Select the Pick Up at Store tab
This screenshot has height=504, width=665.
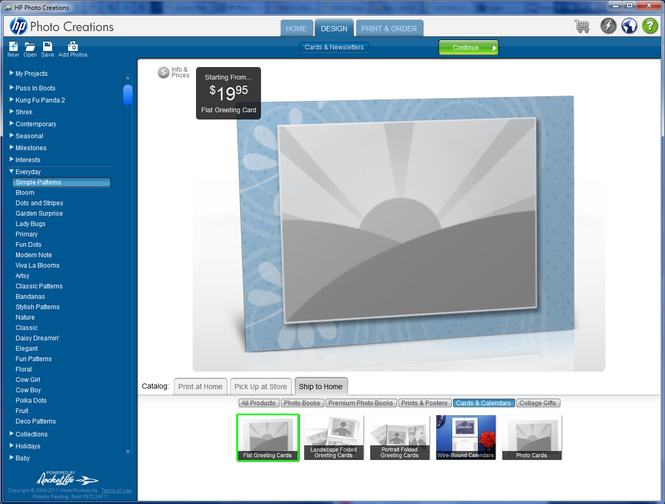point(260,386)
